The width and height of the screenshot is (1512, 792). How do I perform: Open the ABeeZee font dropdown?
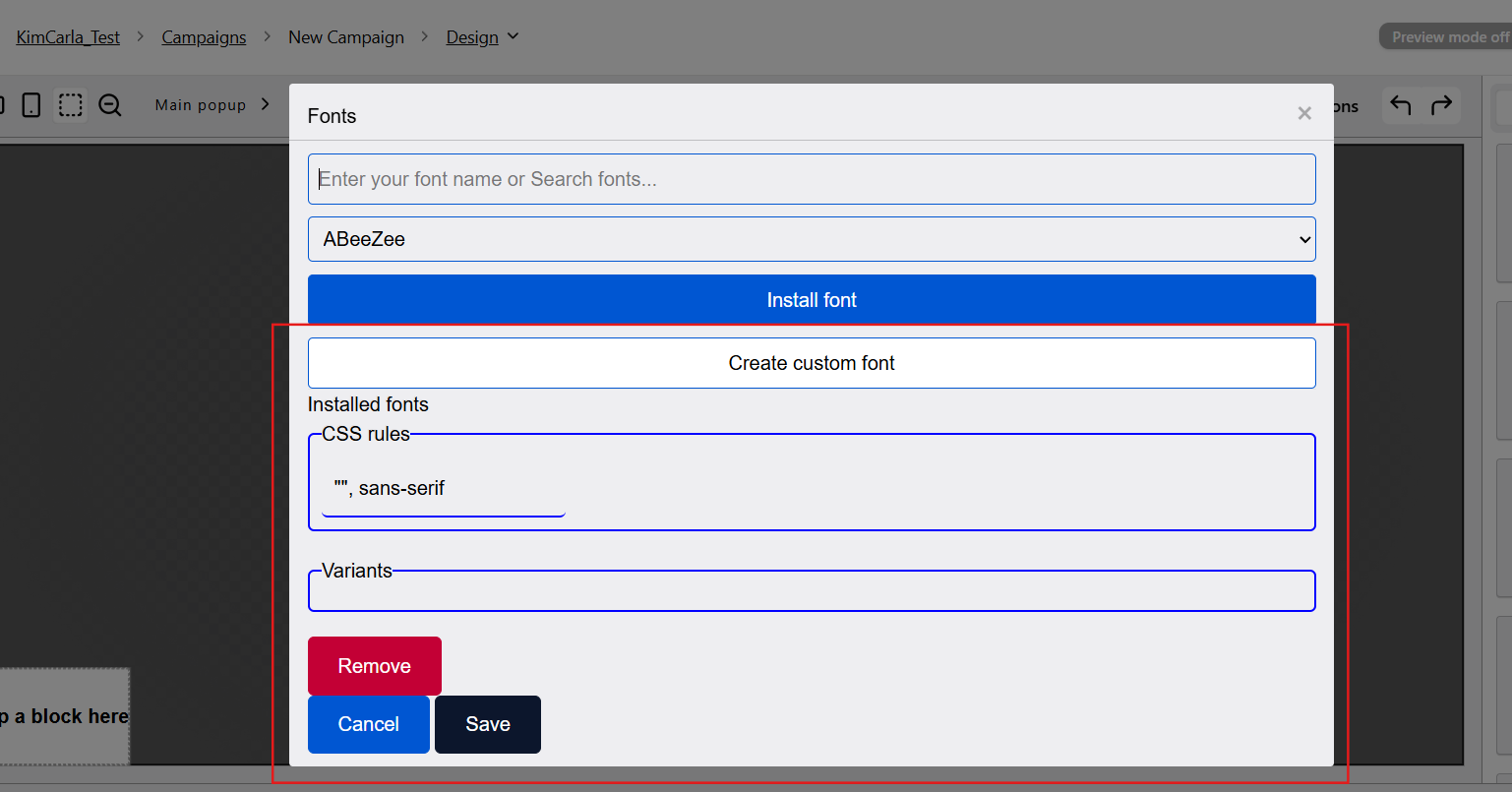[812, 239]
